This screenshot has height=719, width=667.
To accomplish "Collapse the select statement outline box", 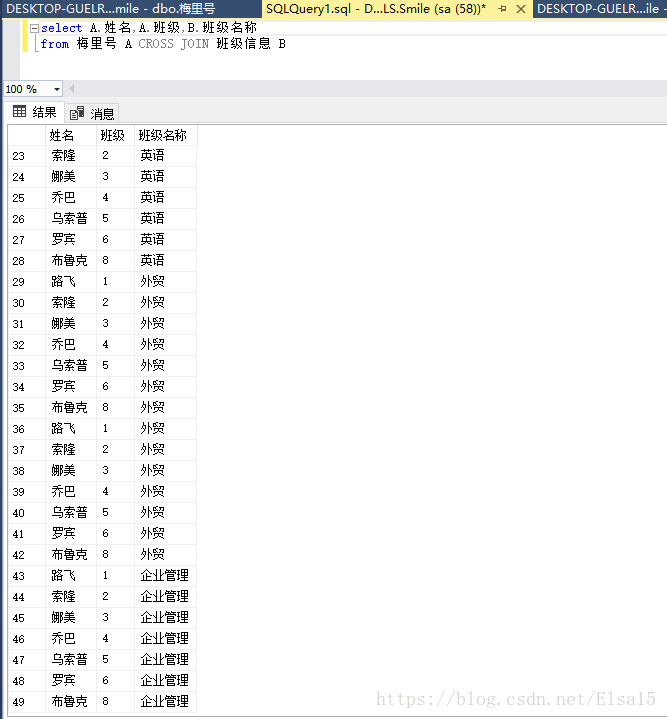I will point(34,28).
